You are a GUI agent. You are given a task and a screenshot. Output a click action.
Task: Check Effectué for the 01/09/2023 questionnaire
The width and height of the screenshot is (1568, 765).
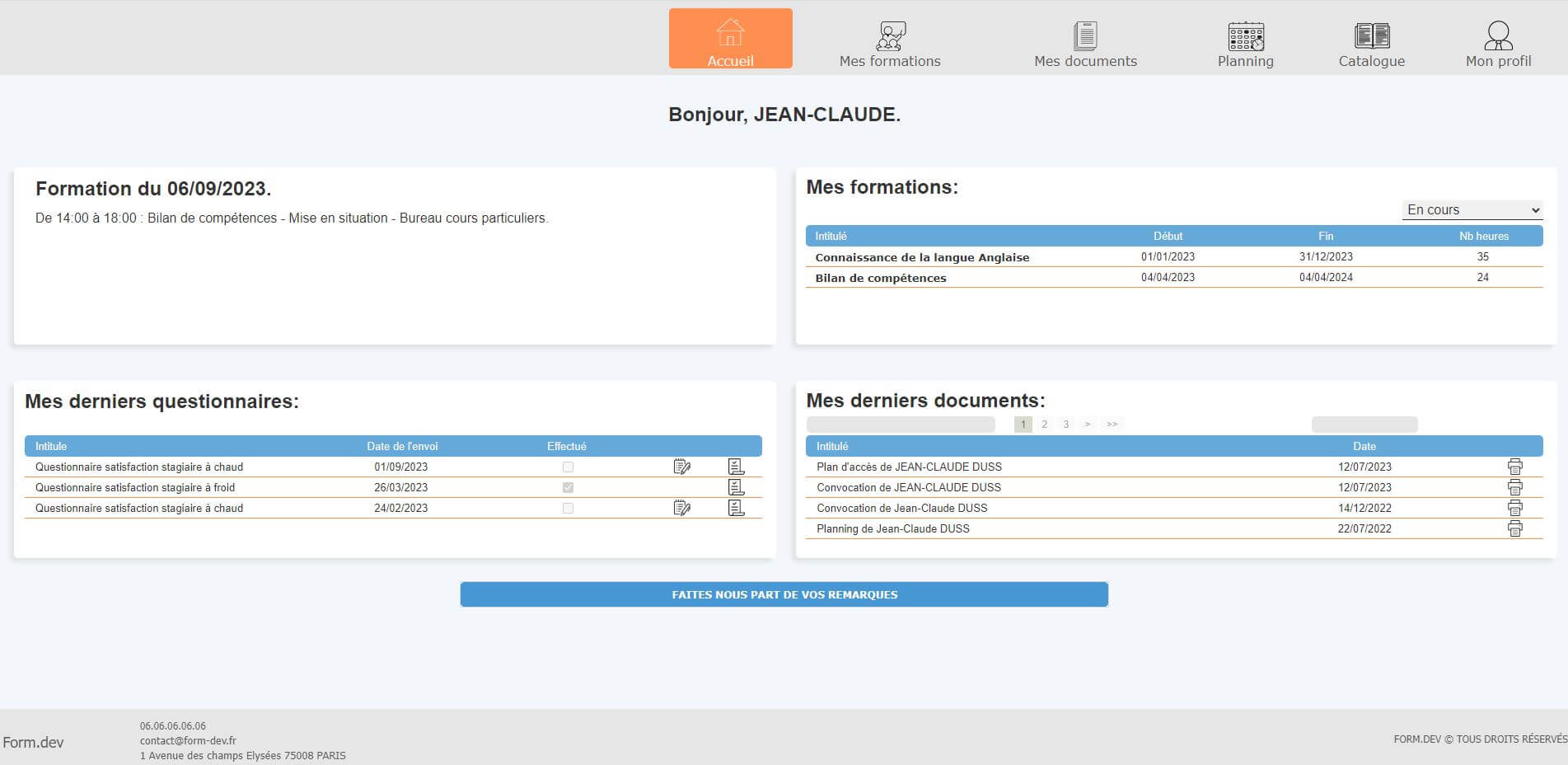coord(567,467)
